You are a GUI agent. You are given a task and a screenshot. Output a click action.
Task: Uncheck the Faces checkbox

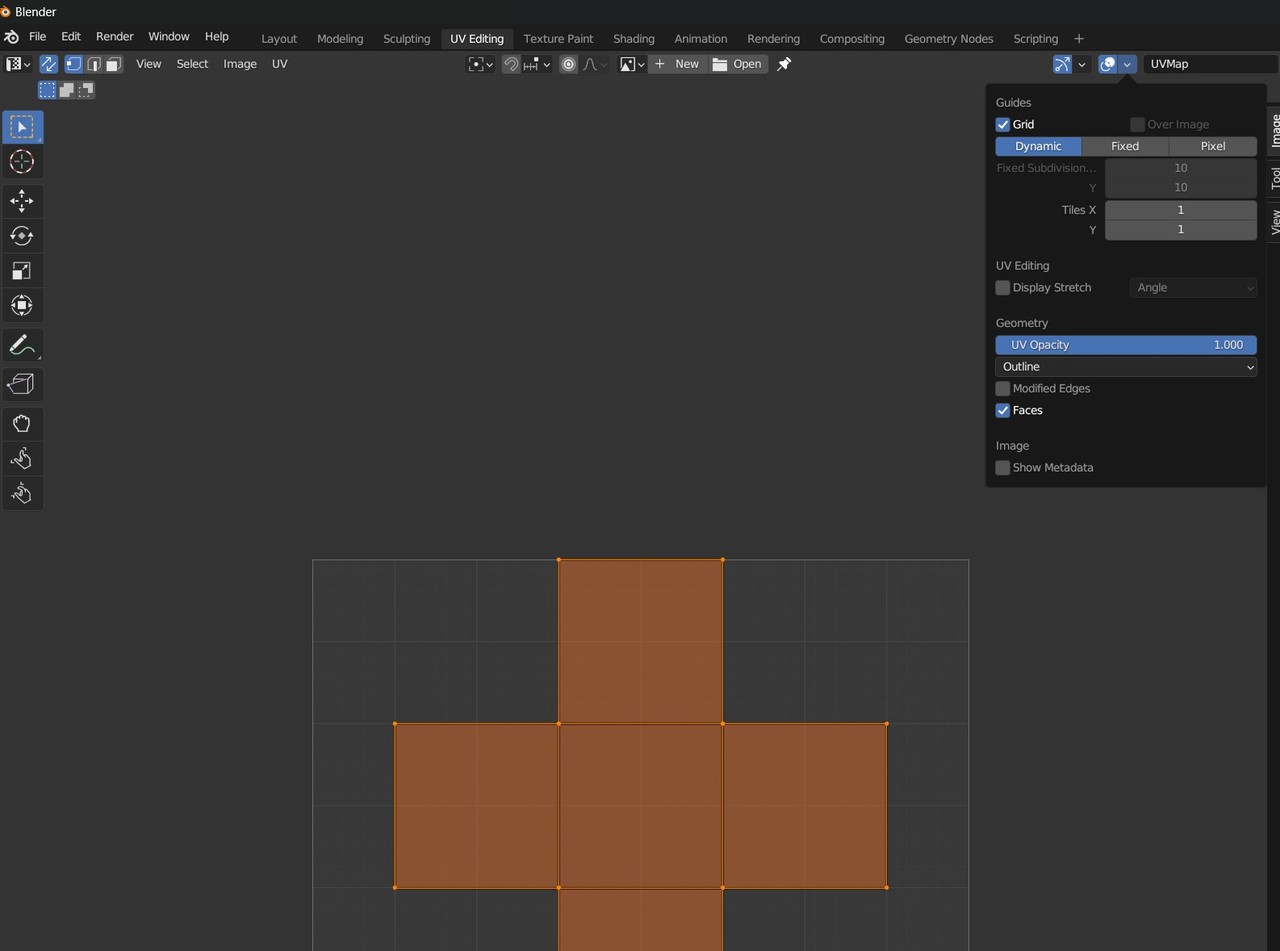pos(1003,411)
